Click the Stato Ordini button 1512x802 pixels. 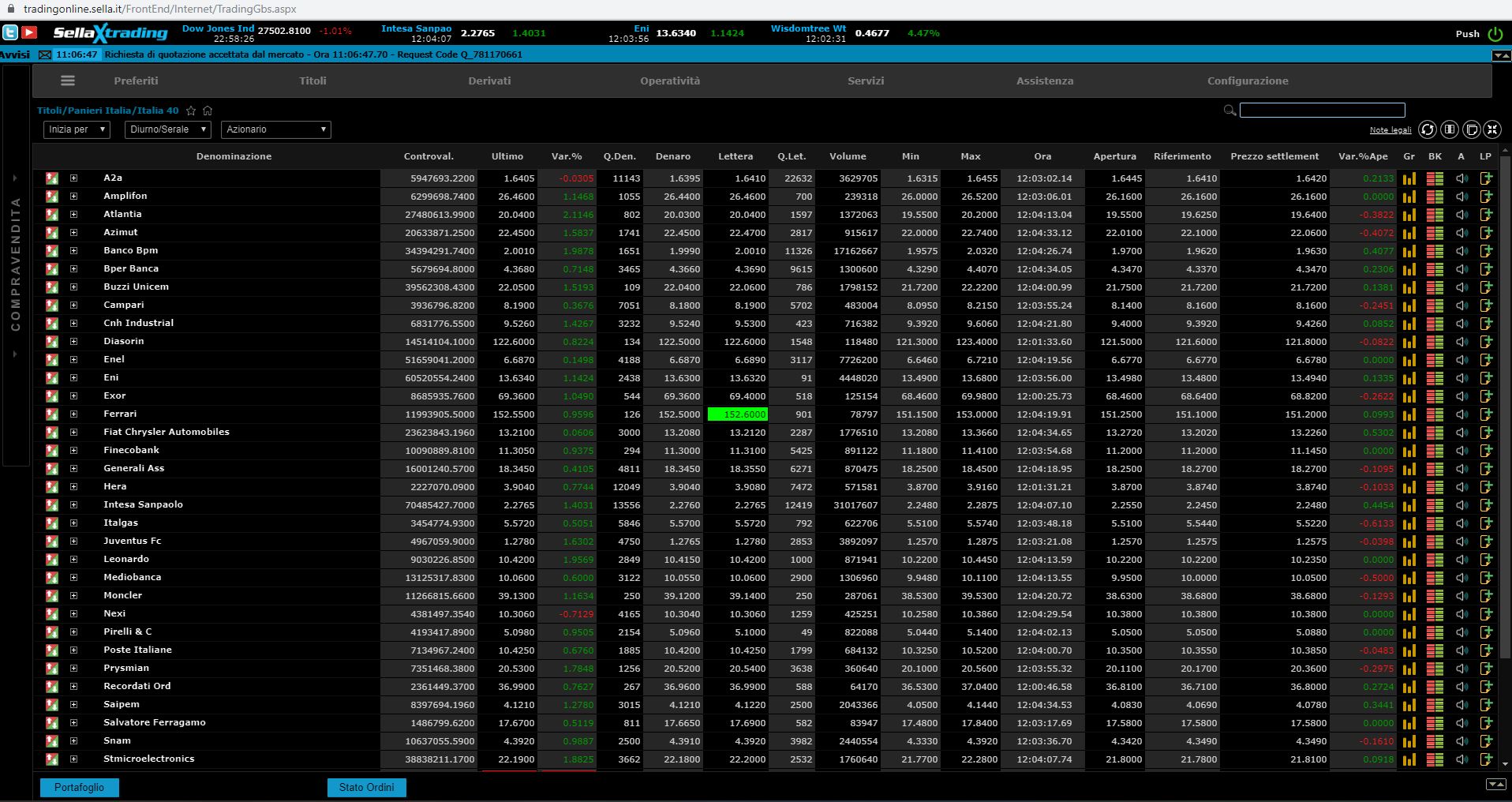point(367,788)
